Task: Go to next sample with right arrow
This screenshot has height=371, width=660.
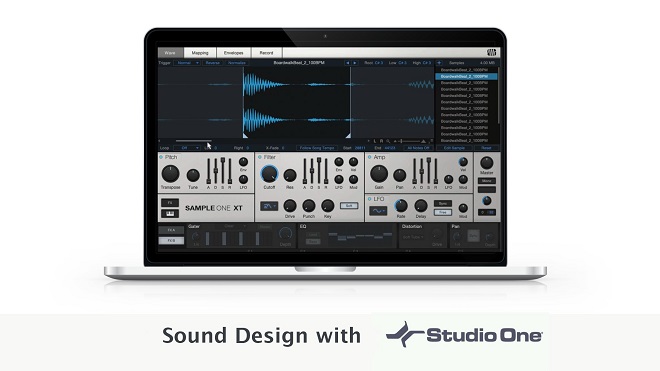Action: [x=355, y=63]
